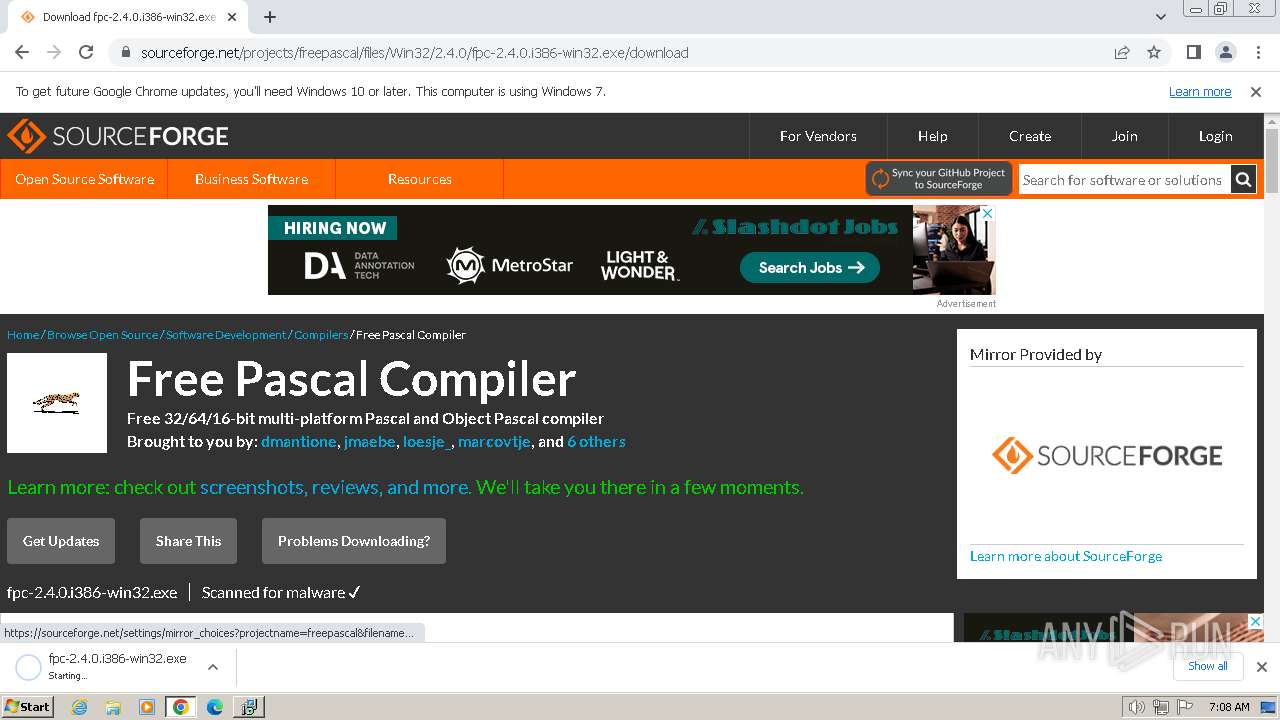Open Browse Open Source breadcrumb

(102, 335)
